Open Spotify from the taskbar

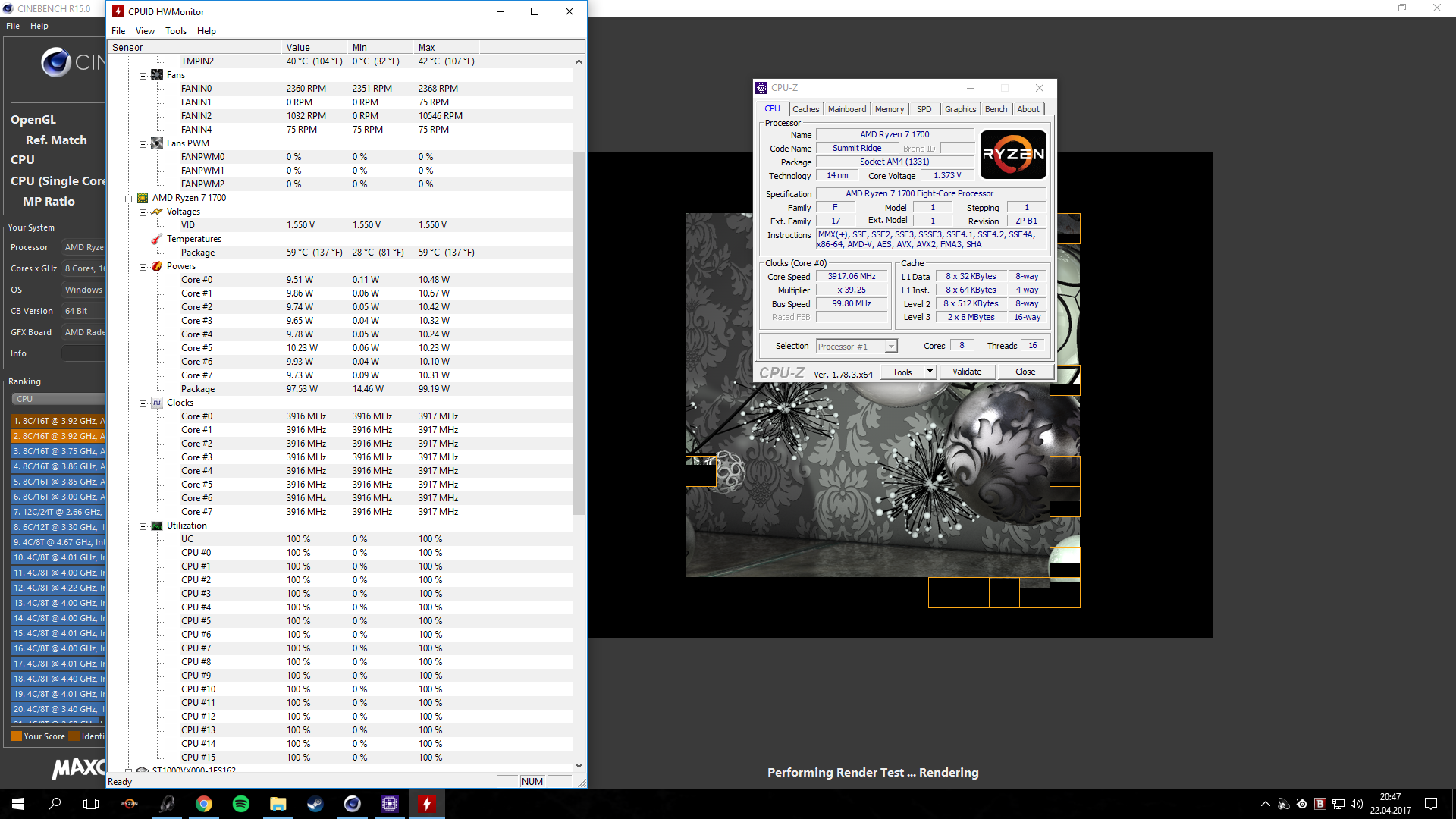[x=240, y=804]
